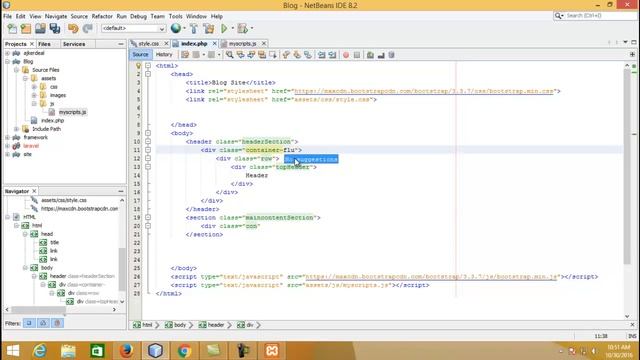The height and width of the screenshot is (360, 640).
Task: Toggle the first Navigator filter button
Action: 29,323
